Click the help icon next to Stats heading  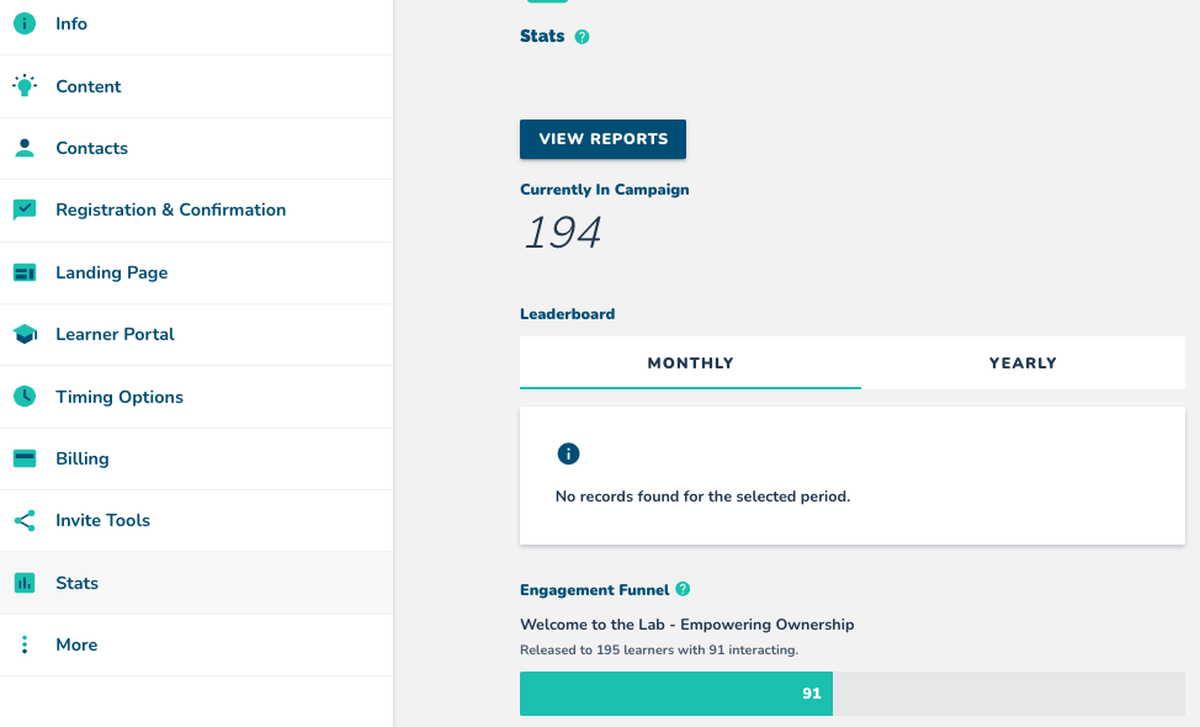click(582, 36)
